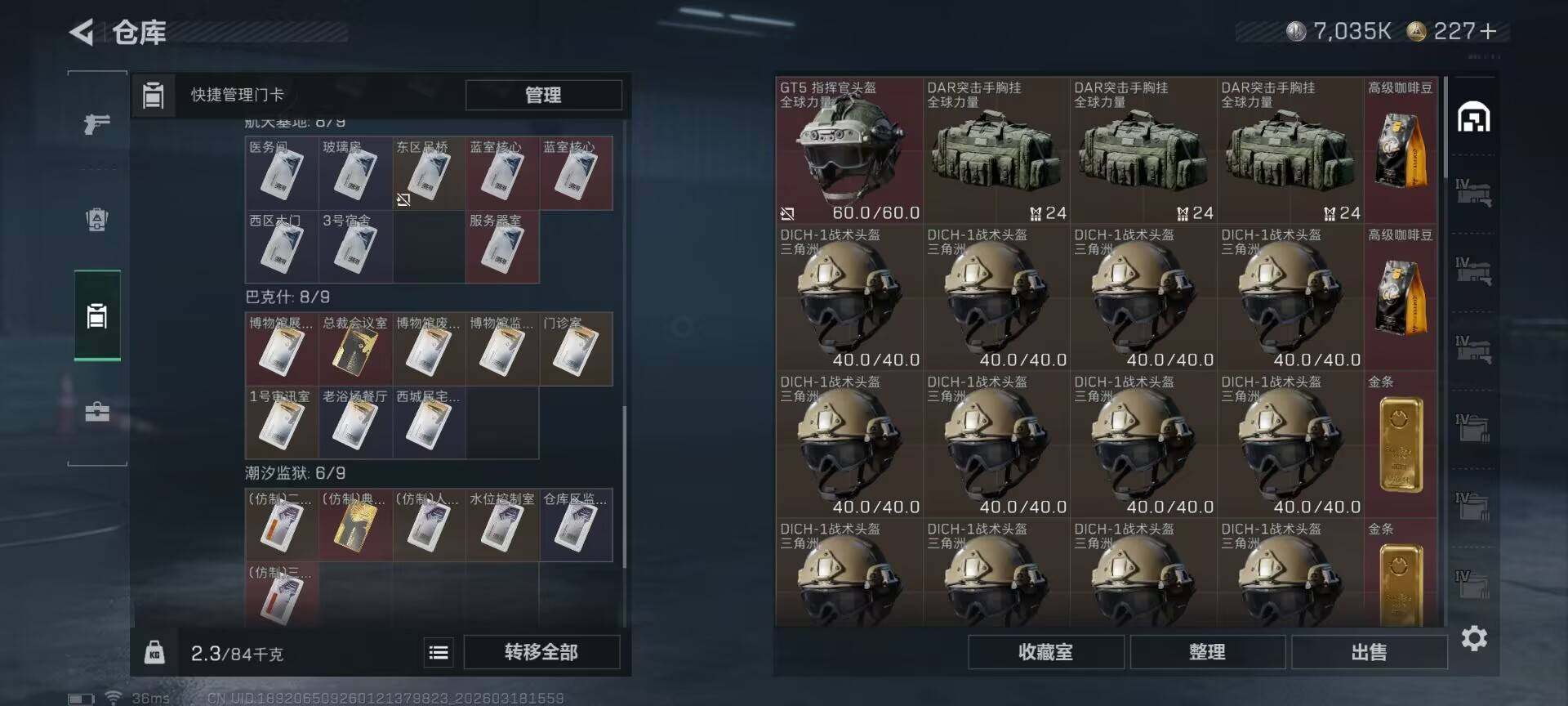Click the 出售 sell button

point(1369,652)
